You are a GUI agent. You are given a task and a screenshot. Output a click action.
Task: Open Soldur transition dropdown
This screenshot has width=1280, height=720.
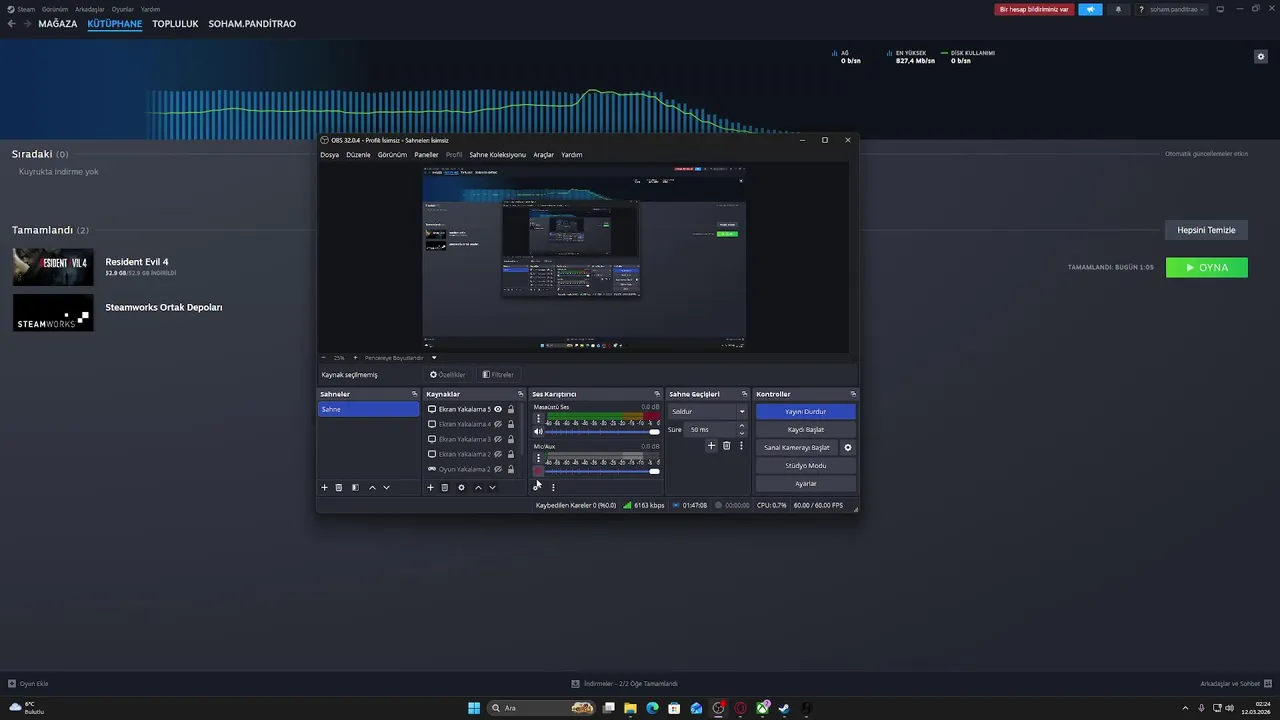(708, 411)
